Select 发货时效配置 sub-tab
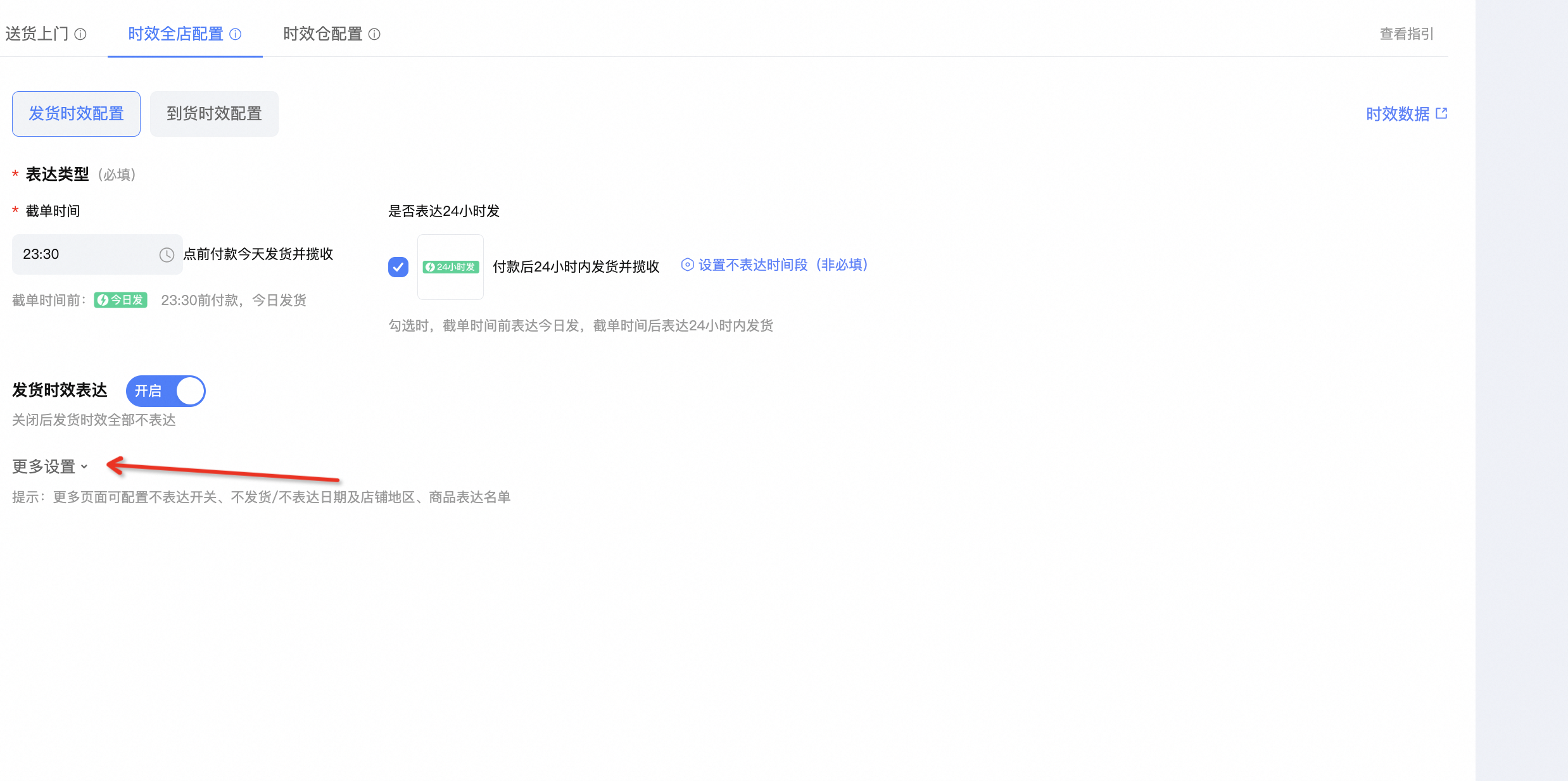Image resolution: width=1568 pixels, height=781 pixels. [76, 114]
